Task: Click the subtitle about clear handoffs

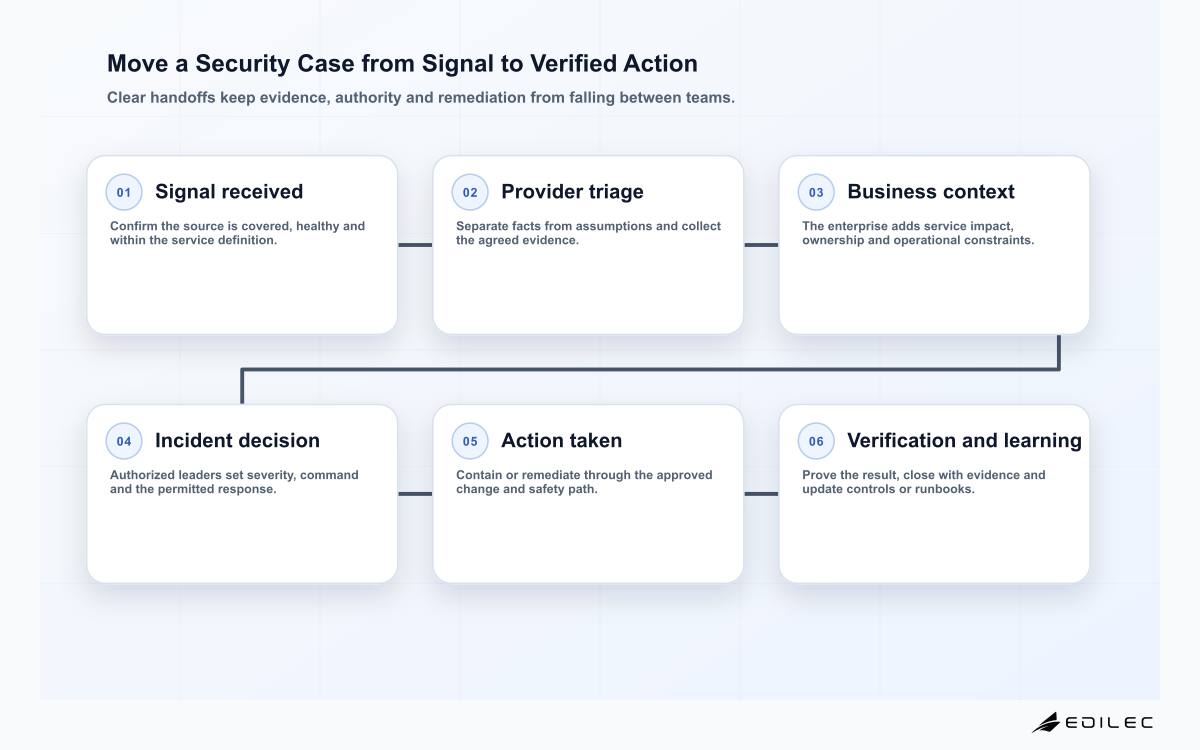Action: click(x=421, y=98)
